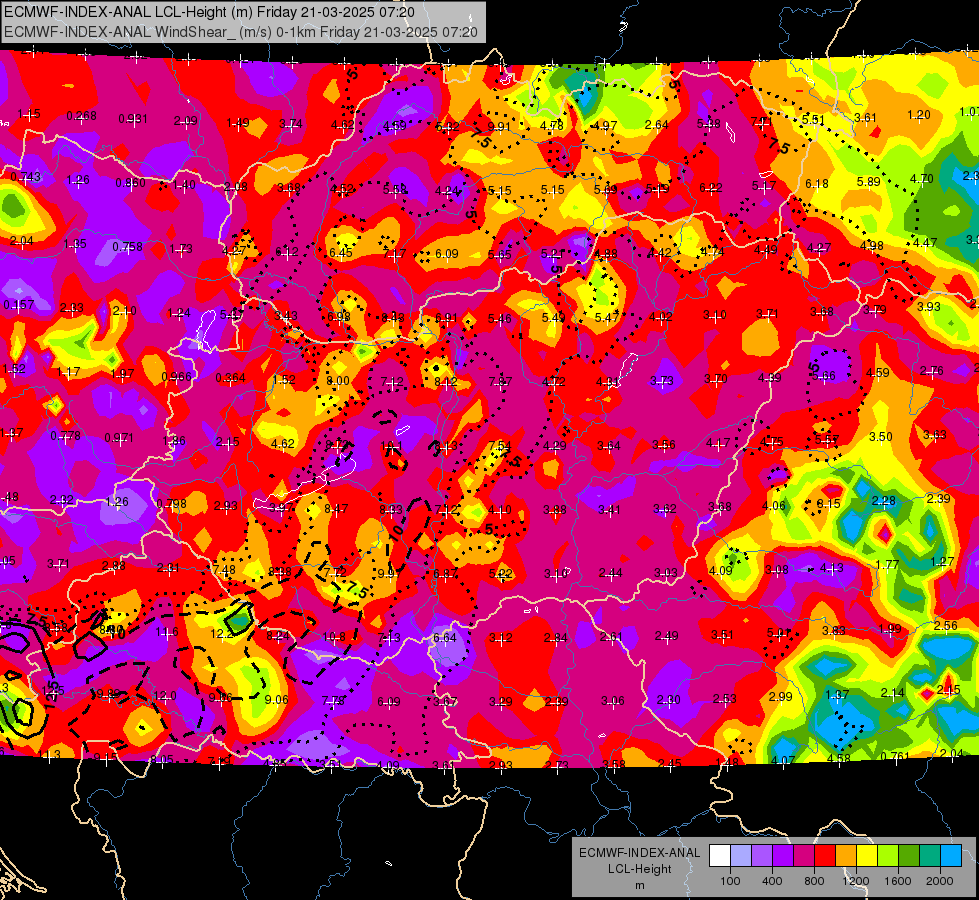Click the legend tick label '100'
The width and height of the screenshot is (979, 900).
[x=730, y=881]
